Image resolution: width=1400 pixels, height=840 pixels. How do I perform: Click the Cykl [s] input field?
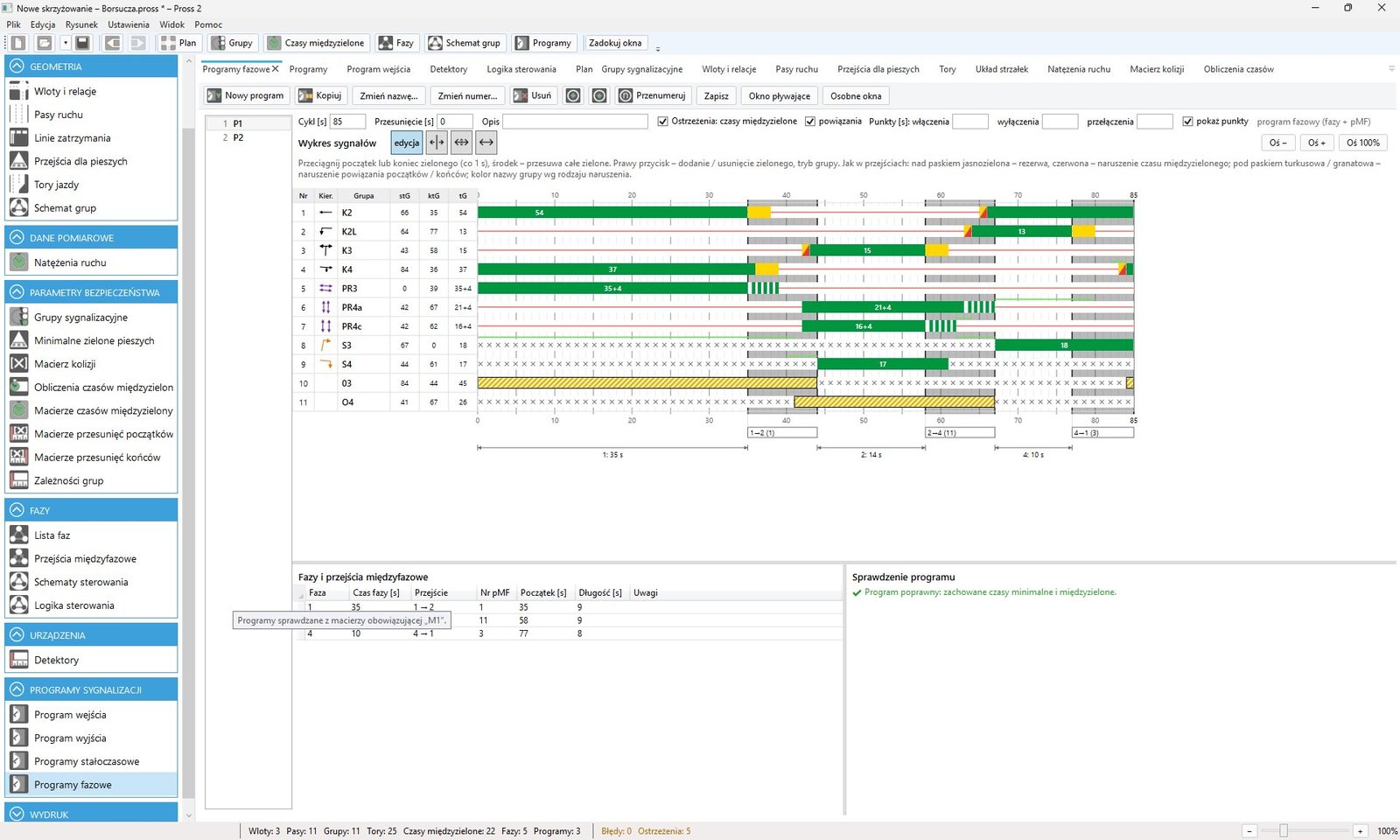348,122
